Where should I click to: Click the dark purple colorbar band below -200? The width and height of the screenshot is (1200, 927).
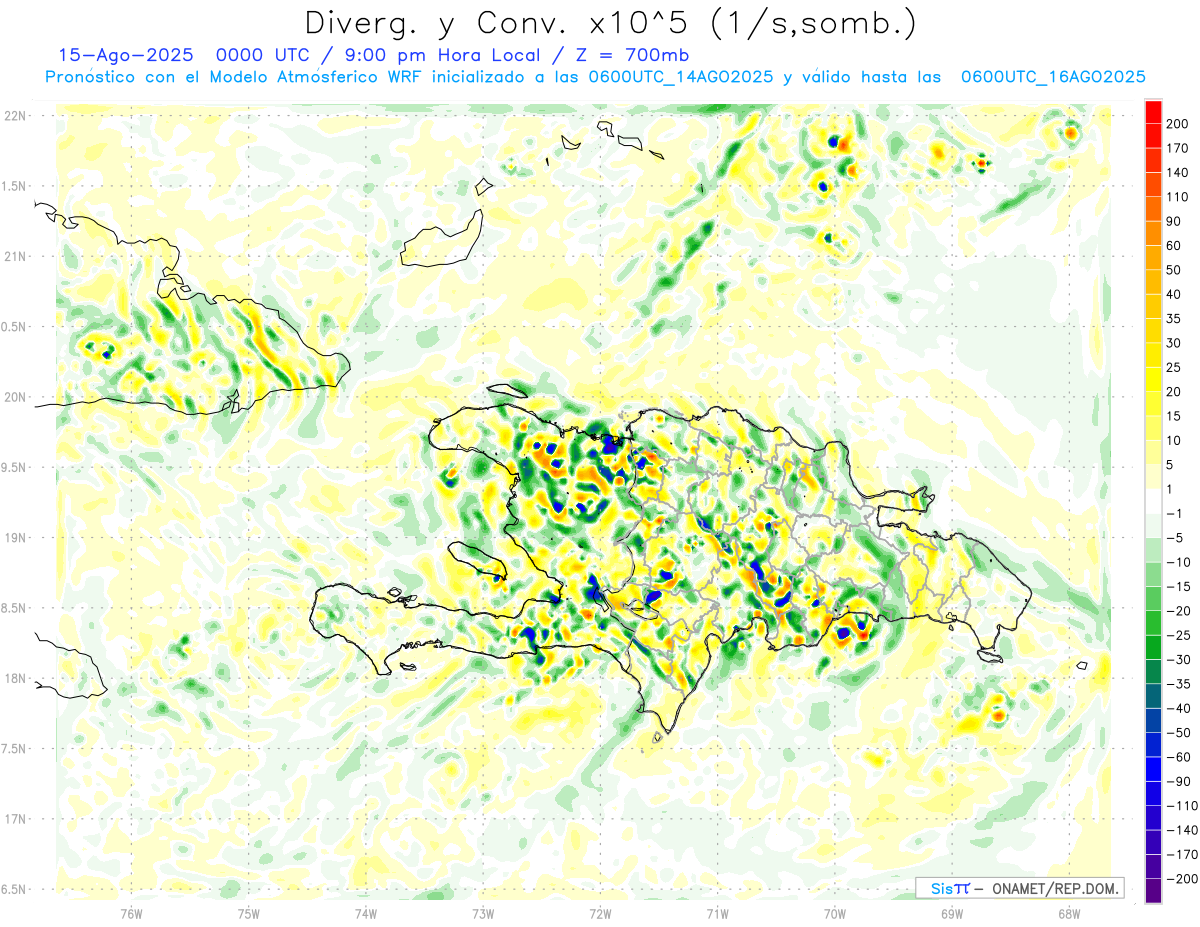[1153, 892]
